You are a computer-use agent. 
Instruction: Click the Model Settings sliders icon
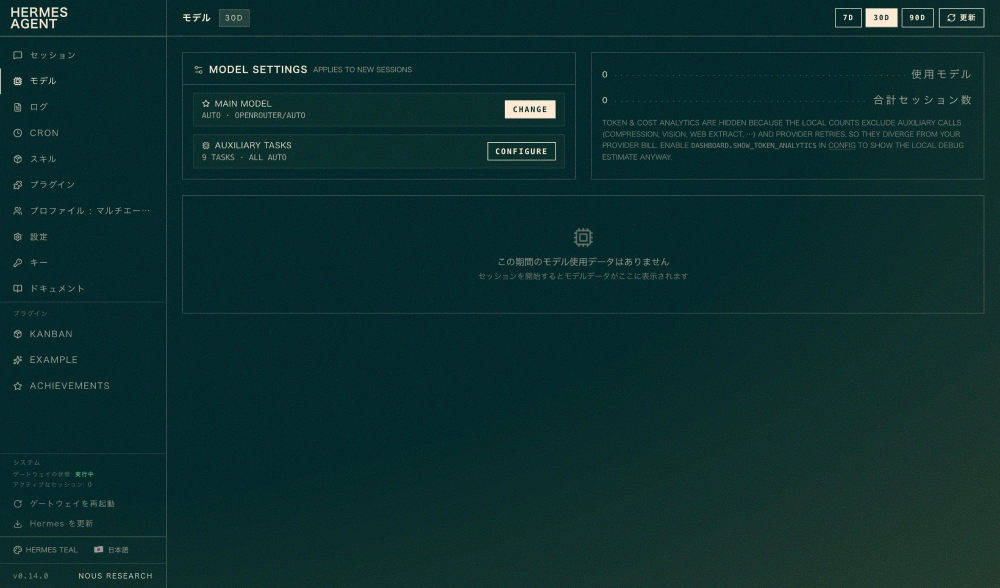tap(198, 70)
